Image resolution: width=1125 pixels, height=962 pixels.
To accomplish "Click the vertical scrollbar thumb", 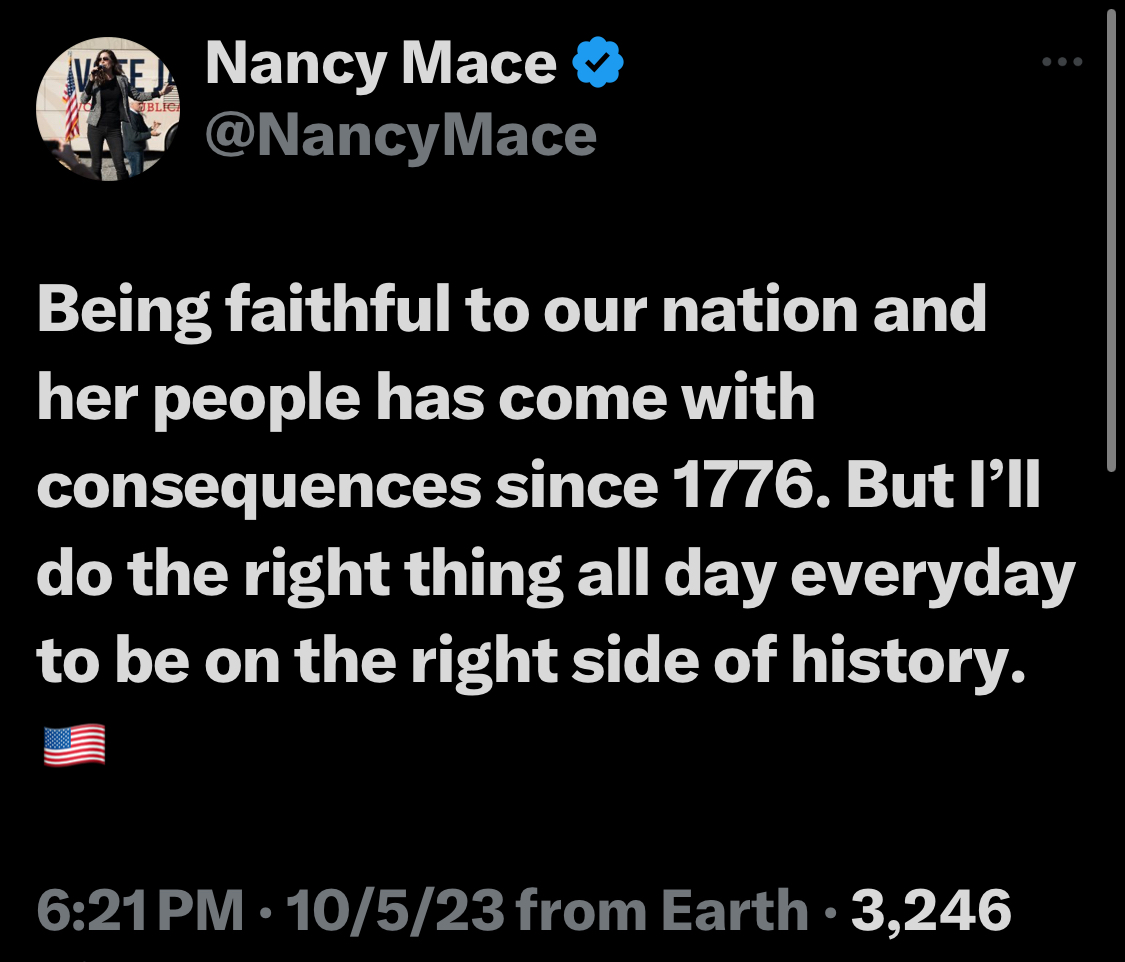I will 1111,237.
